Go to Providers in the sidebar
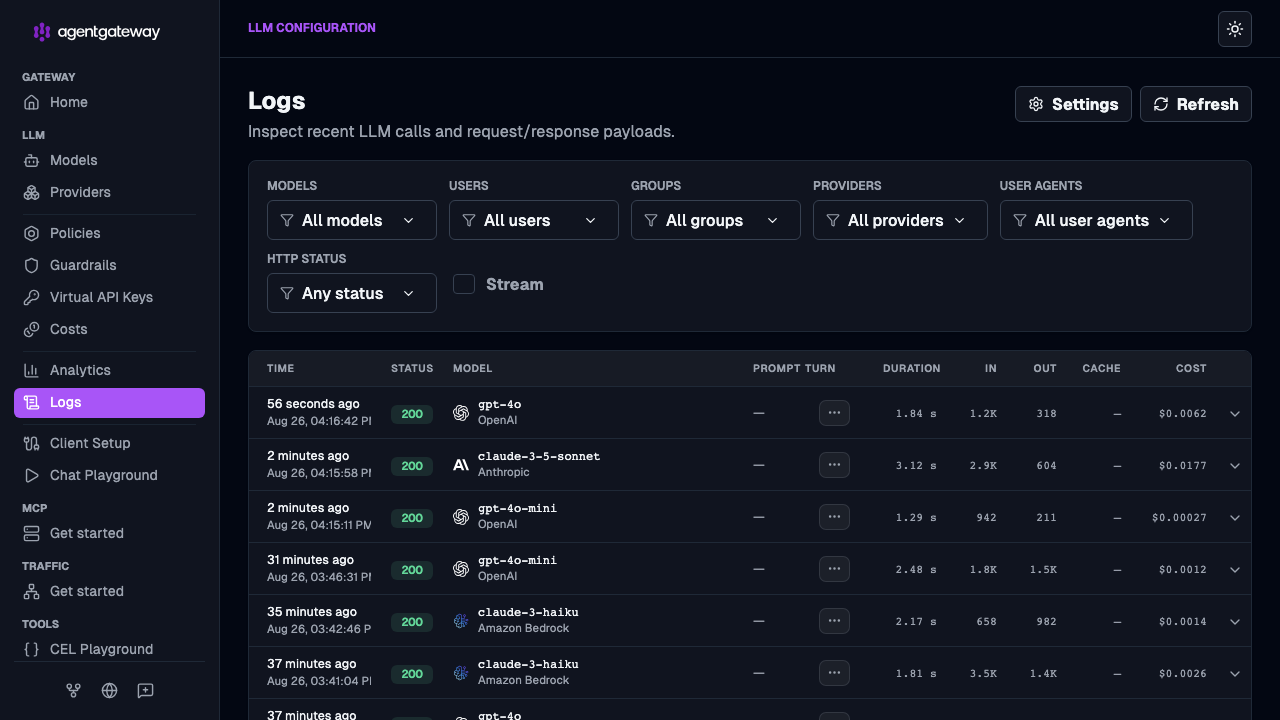Screen dimensions: 1280x720 tap(109, 192)
